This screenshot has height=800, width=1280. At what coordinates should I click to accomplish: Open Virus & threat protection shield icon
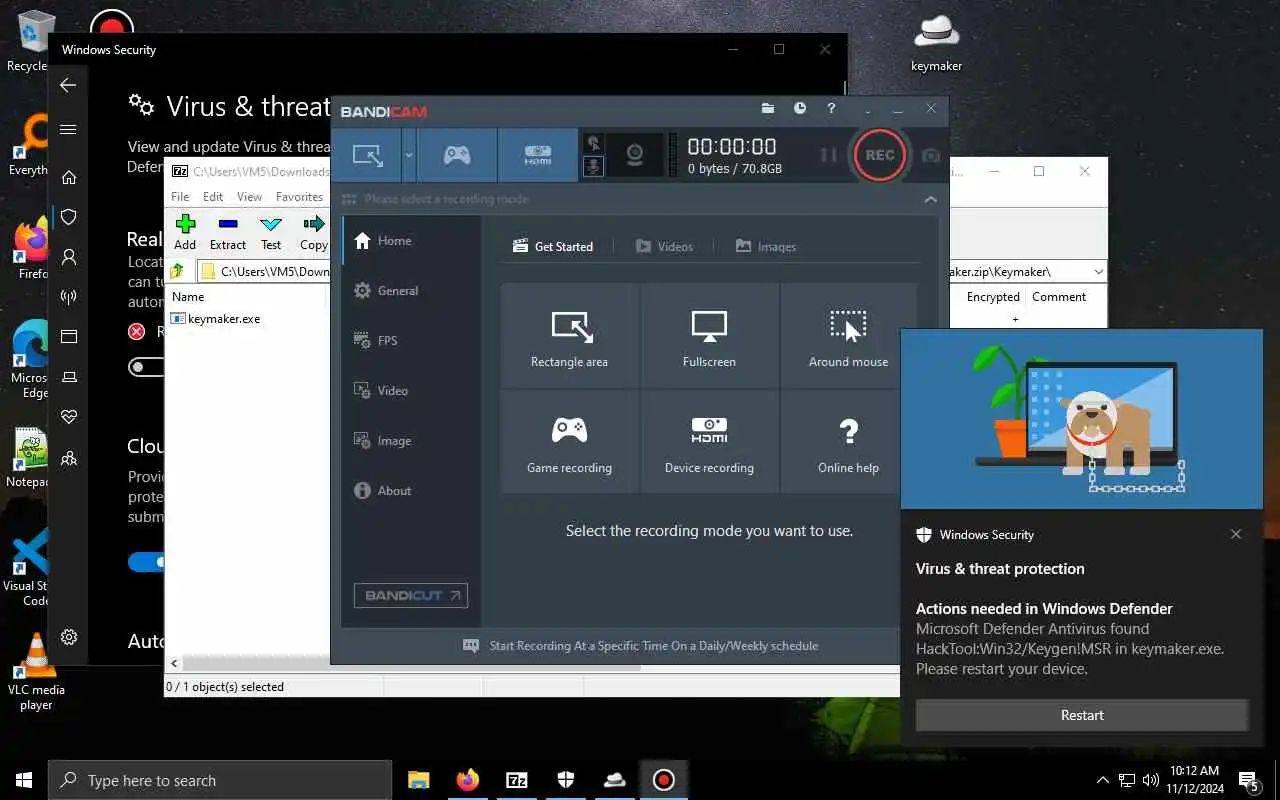[69, 217]
